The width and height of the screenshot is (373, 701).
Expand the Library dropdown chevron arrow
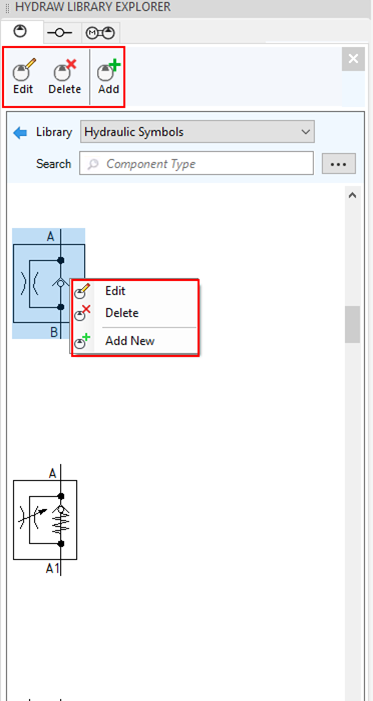point(305,132)
